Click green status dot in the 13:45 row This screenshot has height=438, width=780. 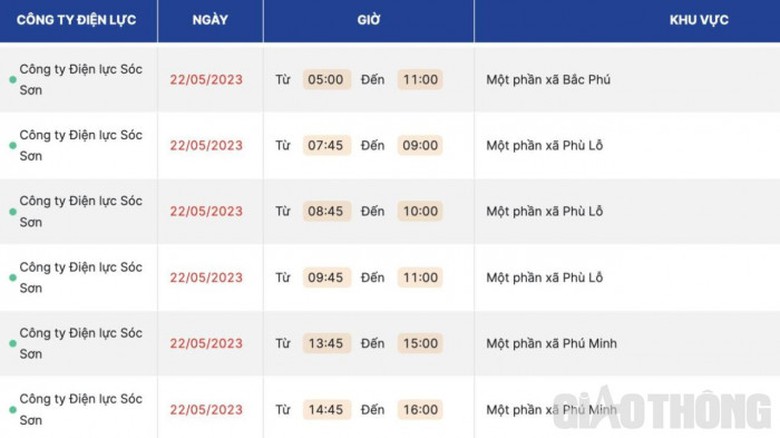point(13,343)
